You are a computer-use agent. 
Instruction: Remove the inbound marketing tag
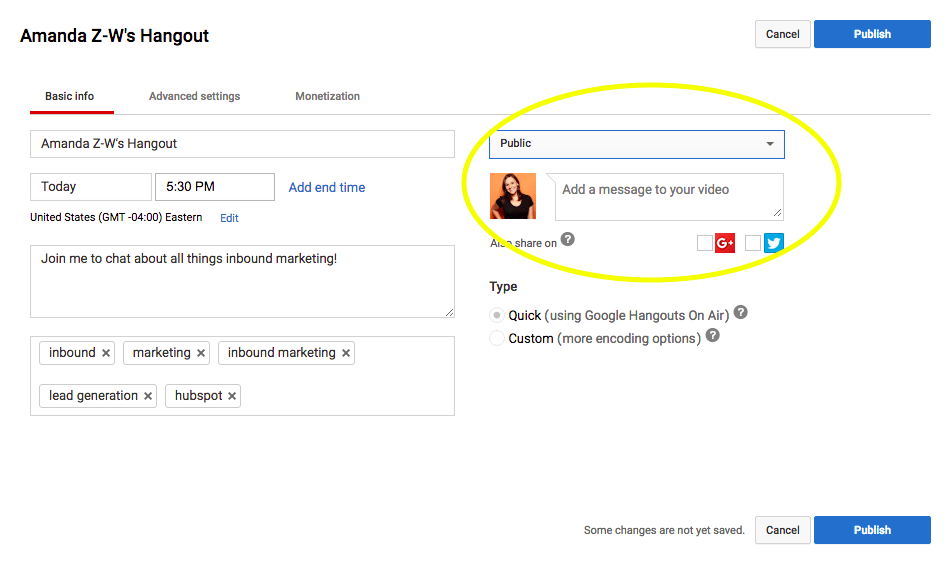click(346, 353)
